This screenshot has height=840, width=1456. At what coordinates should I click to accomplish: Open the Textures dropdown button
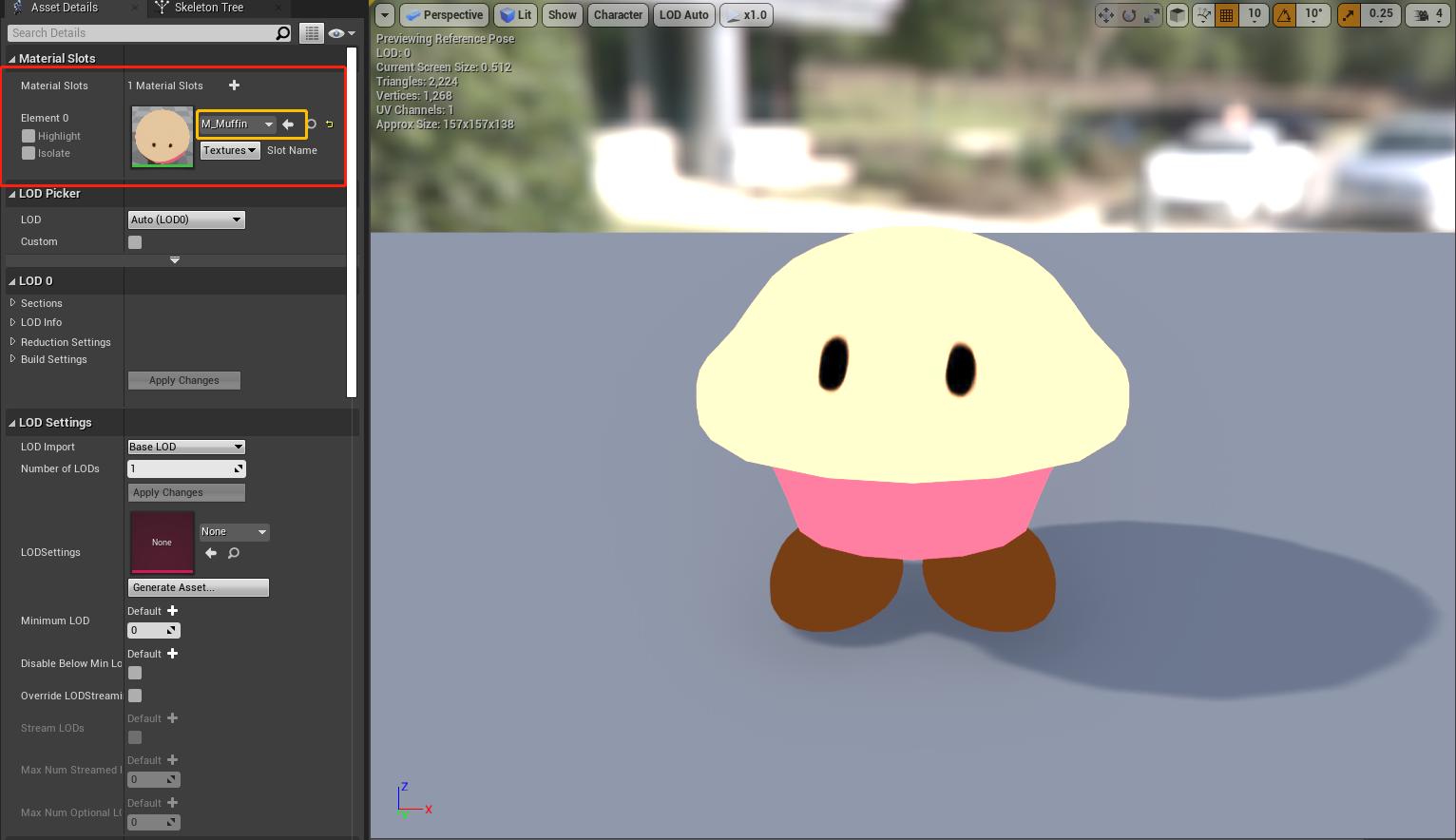point(230,150)
